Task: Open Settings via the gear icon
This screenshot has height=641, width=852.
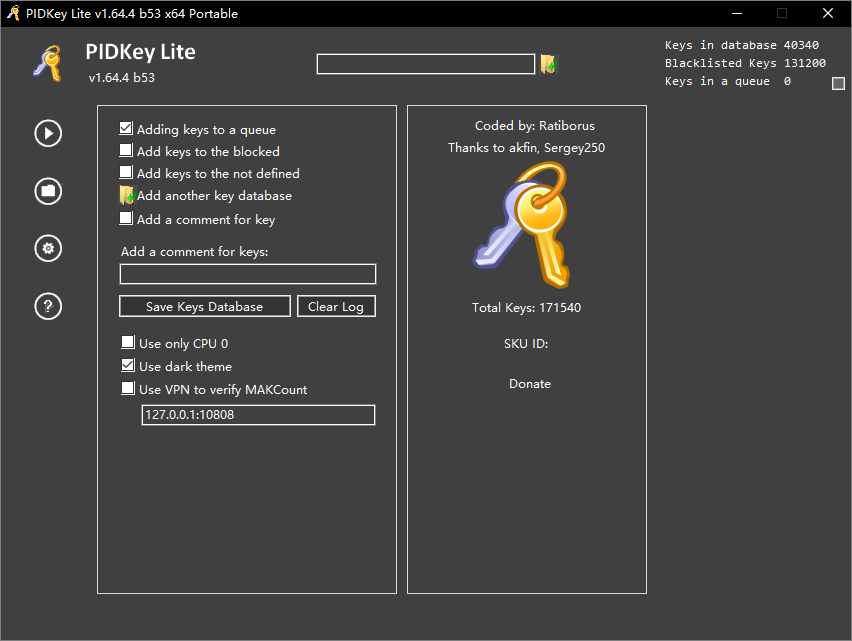Action: (47, 248)
